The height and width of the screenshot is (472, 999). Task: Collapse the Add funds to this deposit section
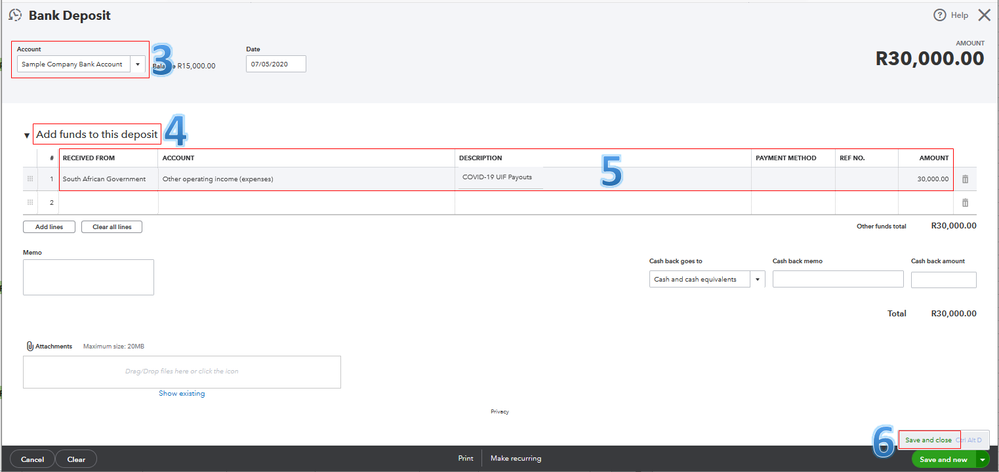(27, 135)
